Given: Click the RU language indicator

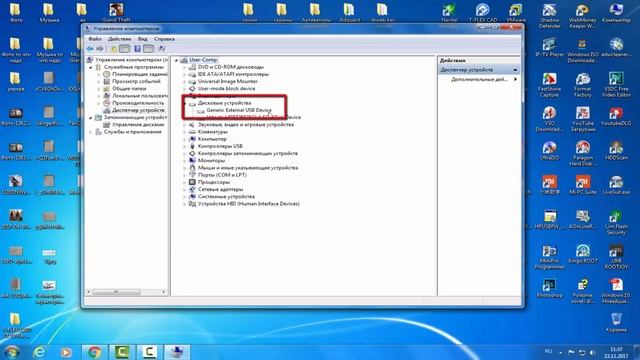Looking at the screenshot, I should [x=548, y=351].
